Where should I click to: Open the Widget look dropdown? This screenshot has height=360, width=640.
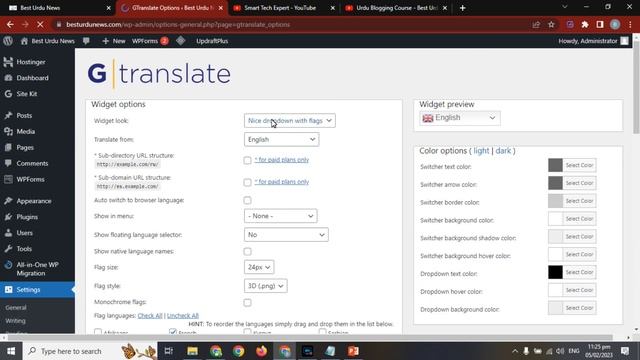tap(290, 120)
